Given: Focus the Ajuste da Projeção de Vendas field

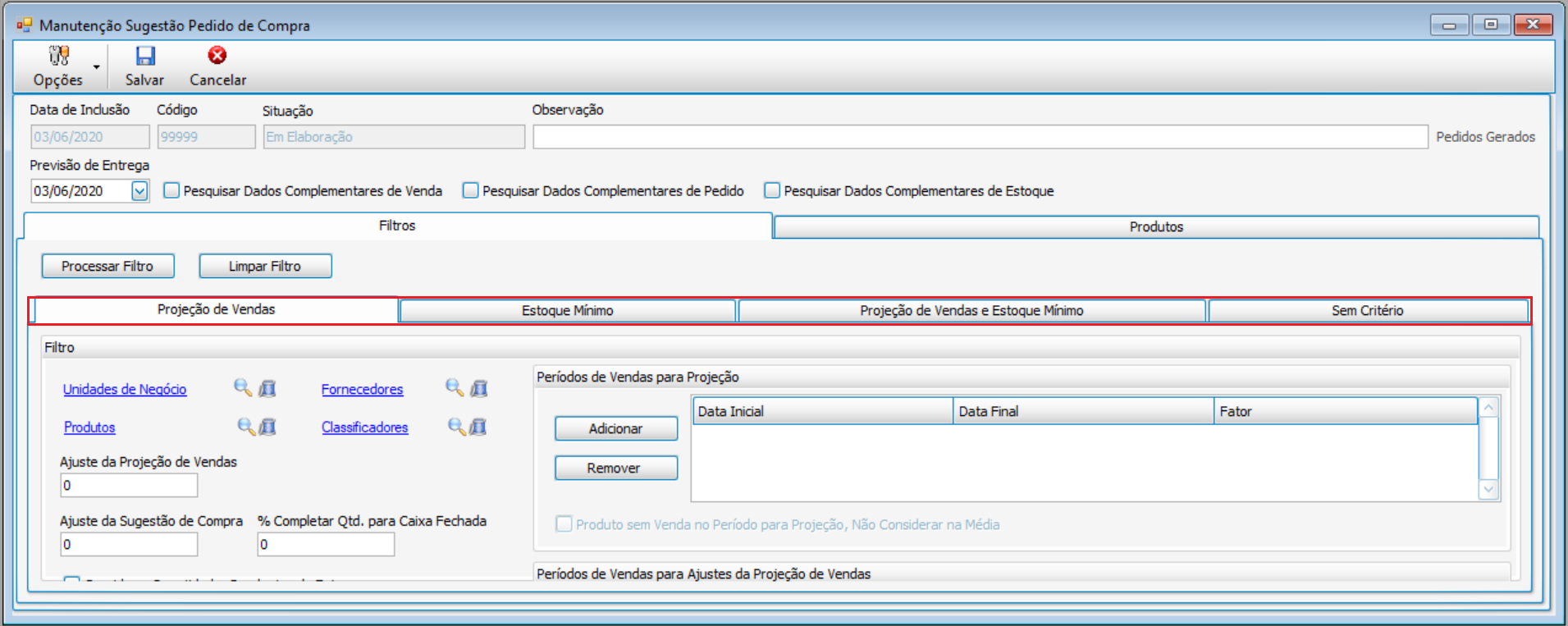Looking at the screenshot, I should [x=129, y=486].
